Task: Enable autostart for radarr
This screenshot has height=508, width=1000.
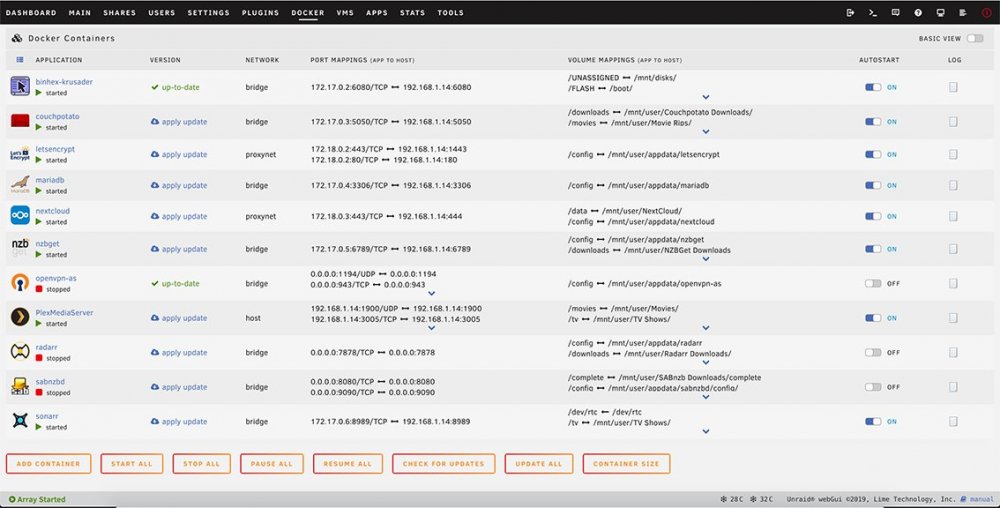Action: coord(873,352)
